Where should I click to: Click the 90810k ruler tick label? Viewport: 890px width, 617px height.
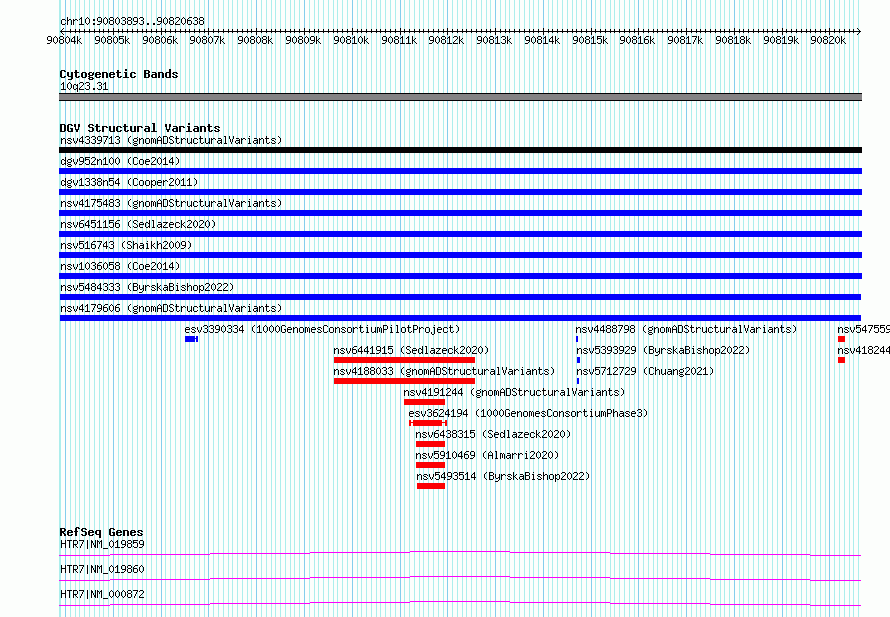click(351, 40)
